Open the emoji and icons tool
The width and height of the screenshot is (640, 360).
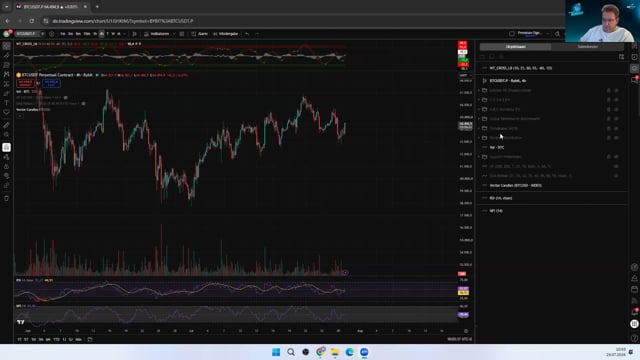point(7,112)
